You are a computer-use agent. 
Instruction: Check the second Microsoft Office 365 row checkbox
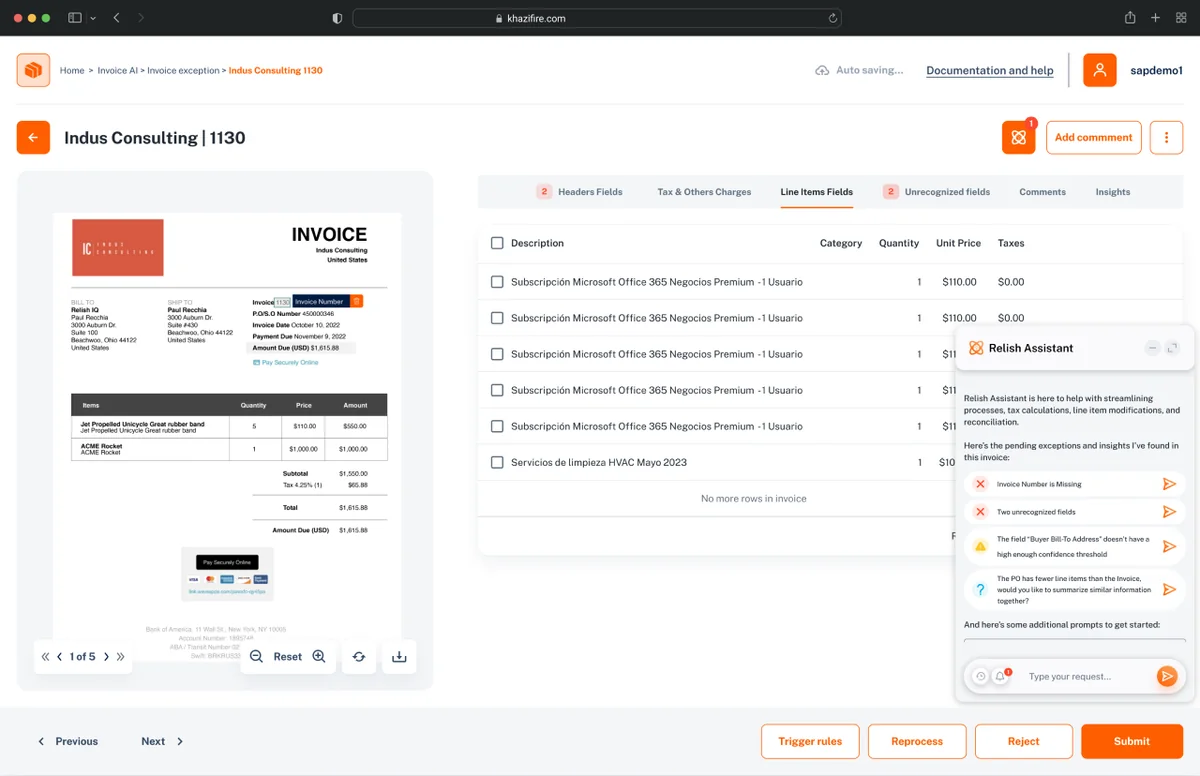click(x=497, y=318)
